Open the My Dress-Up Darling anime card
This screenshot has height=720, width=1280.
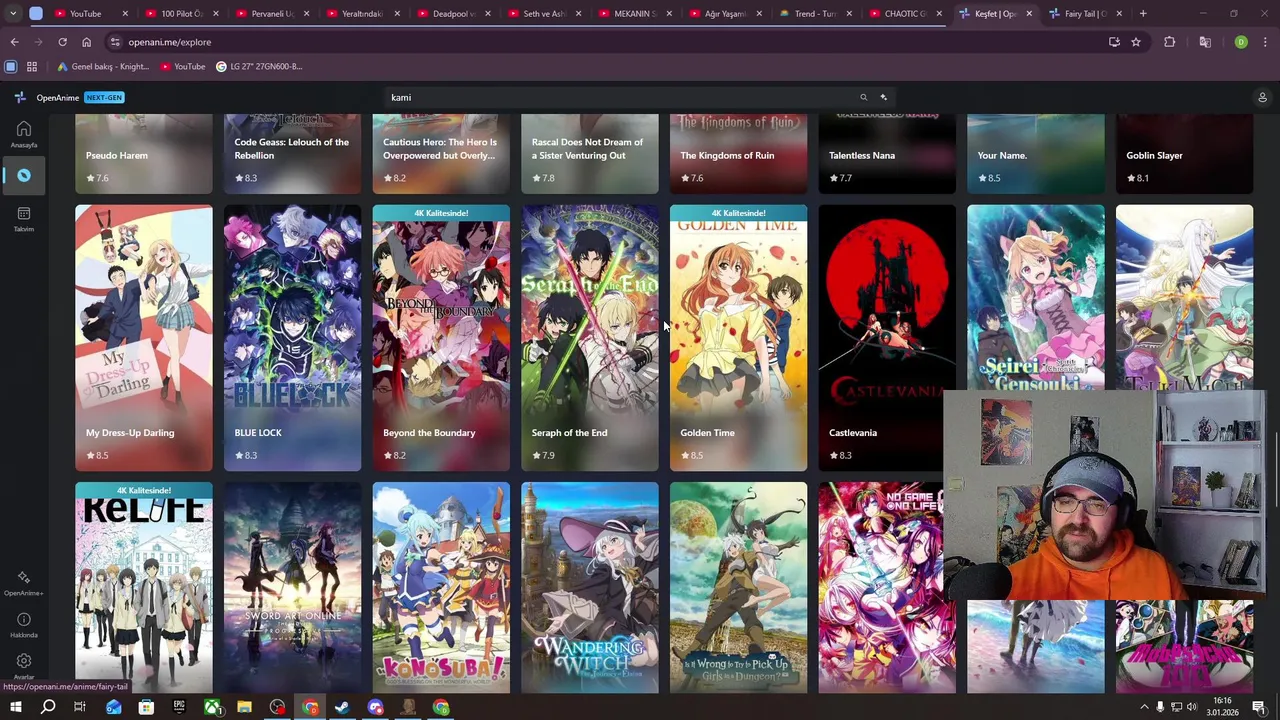click(x=144, y=338)
